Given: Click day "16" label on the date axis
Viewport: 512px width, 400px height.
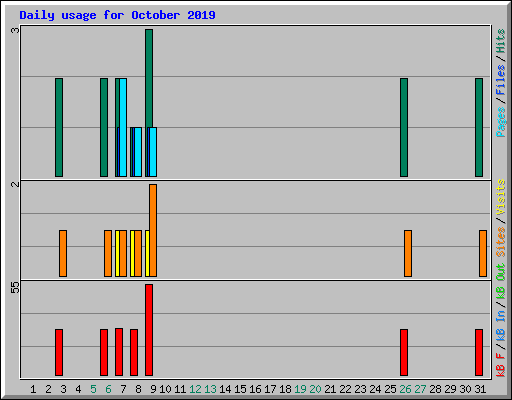Looking at the screenshot, I should [255, 389].
